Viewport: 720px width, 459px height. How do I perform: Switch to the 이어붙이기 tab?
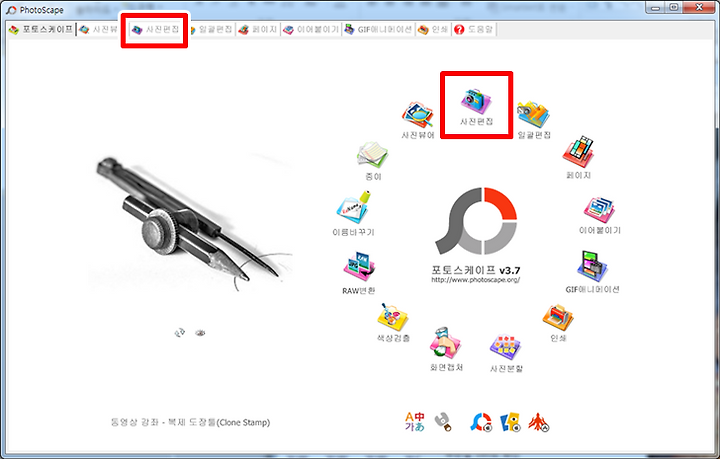pos(311,29)
